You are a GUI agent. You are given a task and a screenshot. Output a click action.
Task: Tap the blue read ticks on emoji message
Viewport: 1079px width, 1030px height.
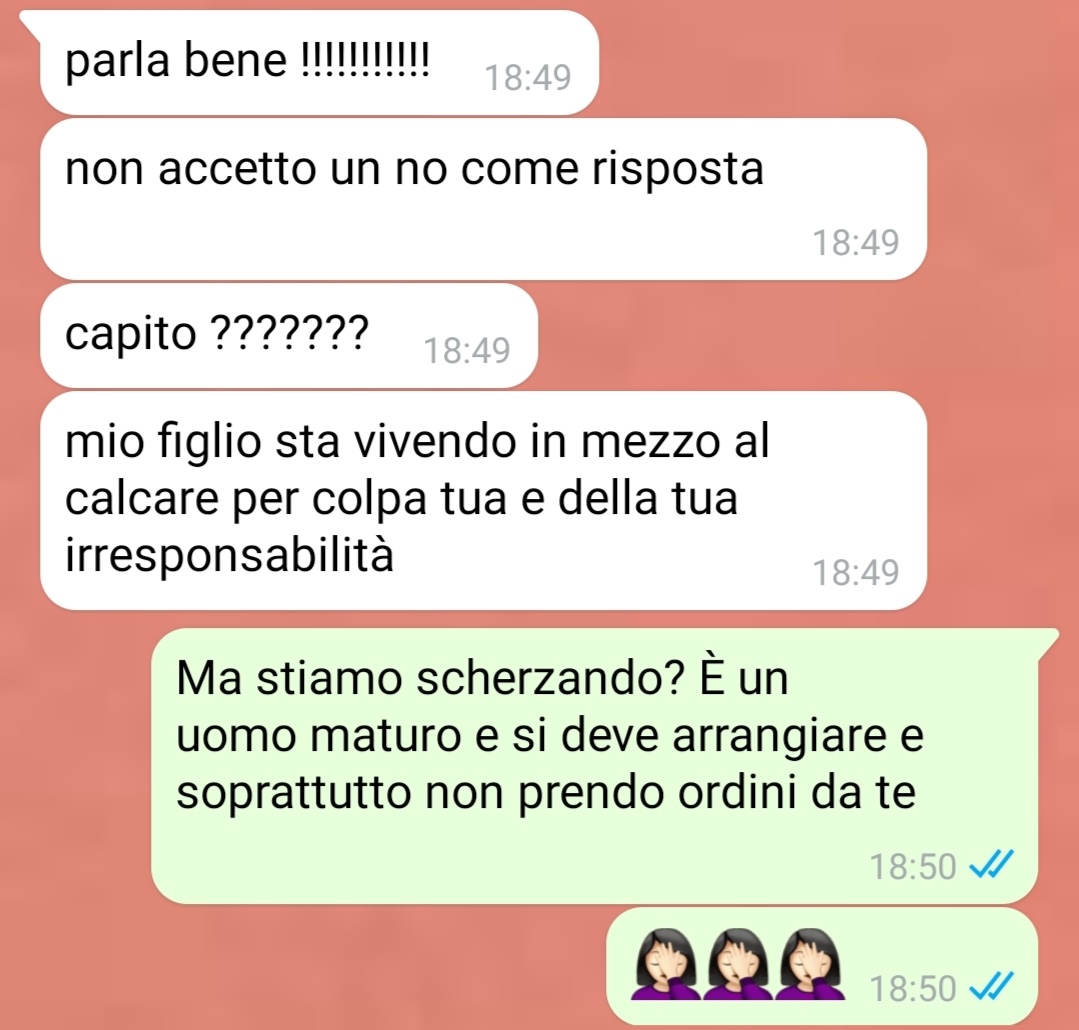[992, 987]
